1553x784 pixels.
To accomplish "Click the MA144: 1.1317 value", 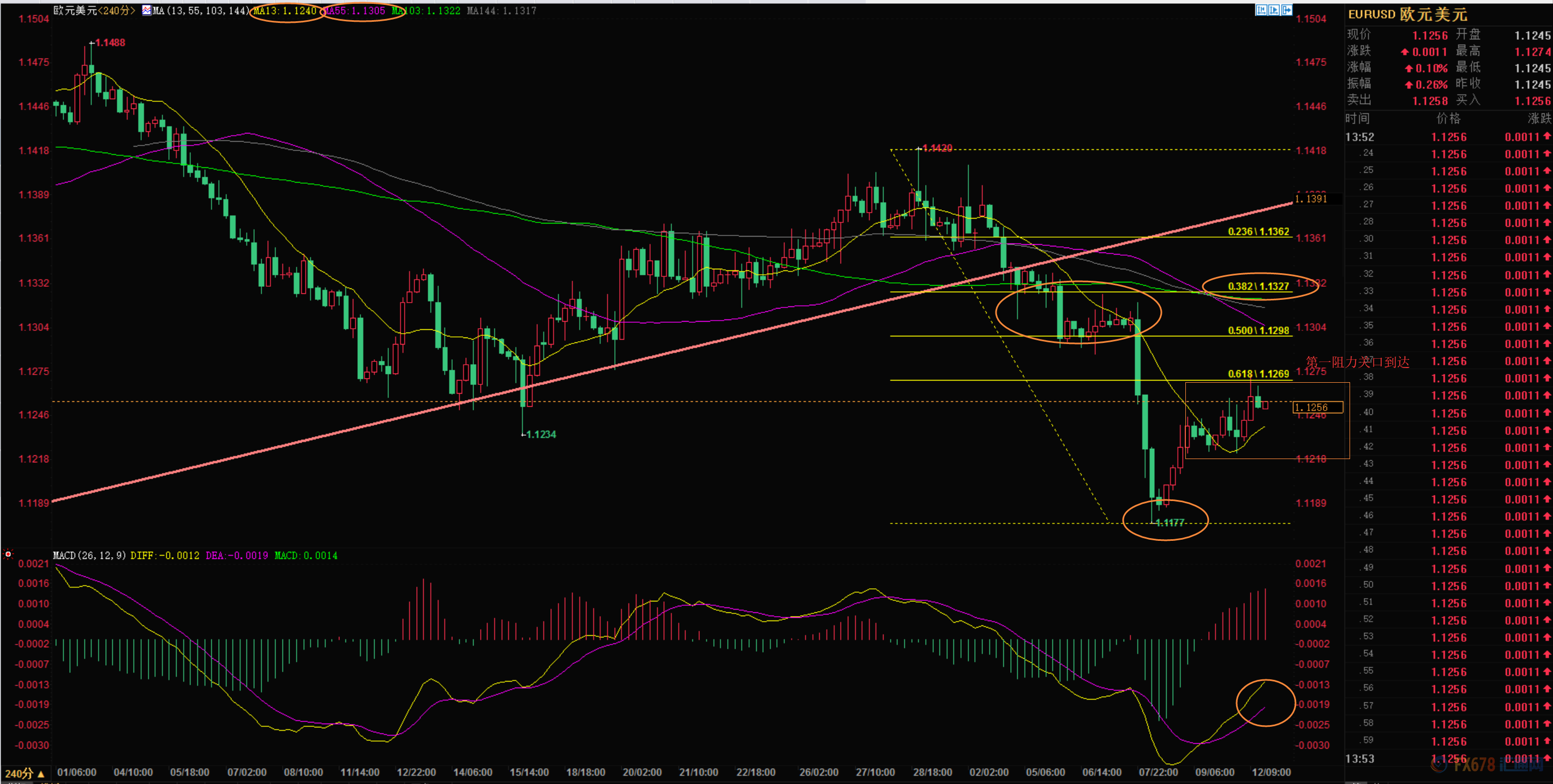I will pyautogui.click(x=502, y=11).
